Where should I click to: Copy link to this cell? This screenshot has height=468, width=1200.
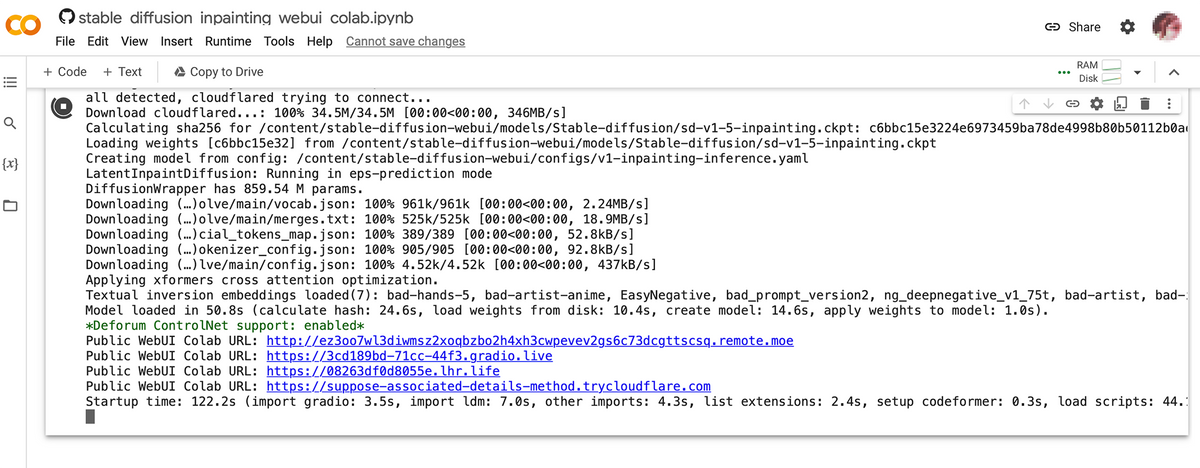[1072, 104]
